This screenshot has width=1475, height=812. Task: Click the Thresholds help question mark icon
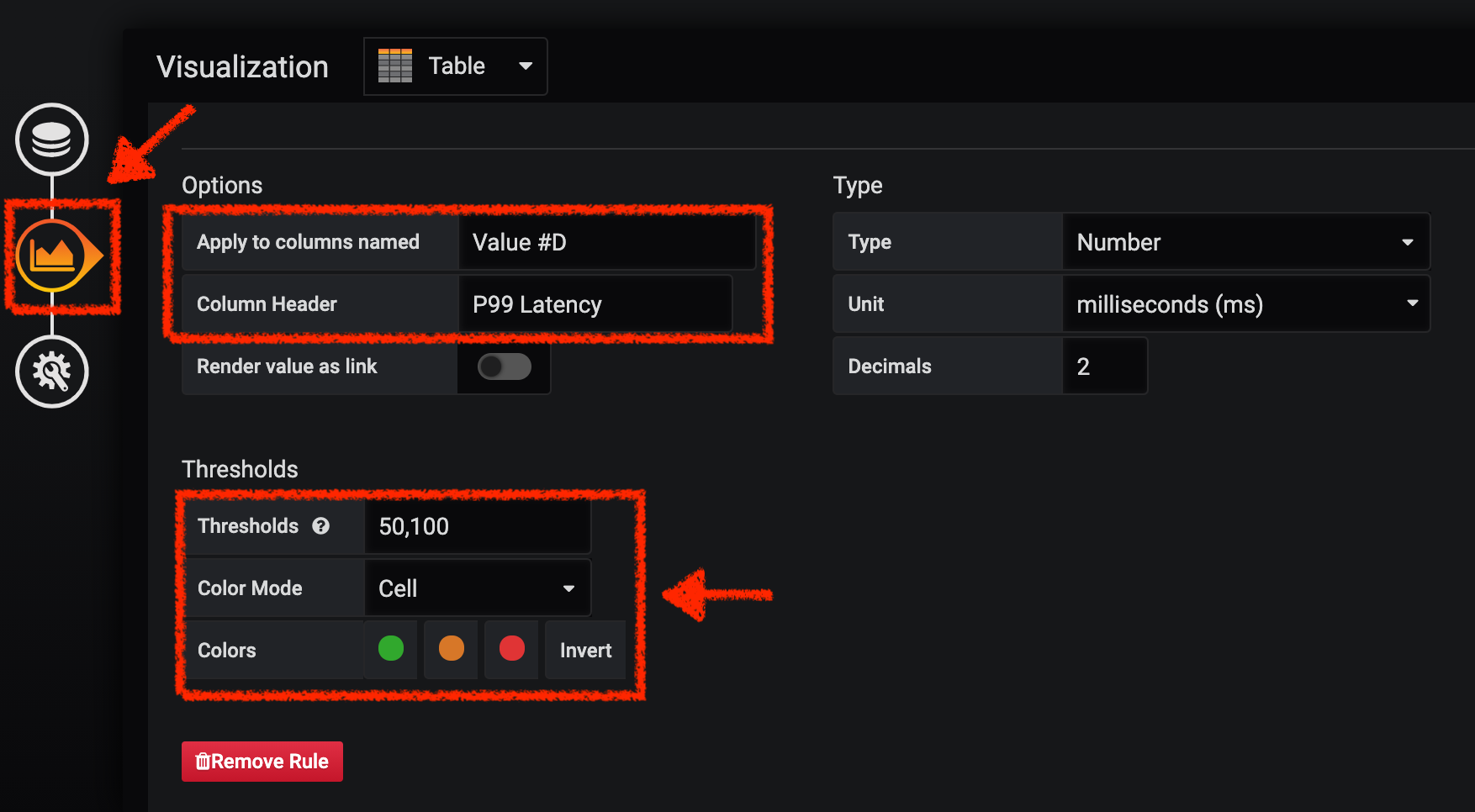click(x=320, y=526)
